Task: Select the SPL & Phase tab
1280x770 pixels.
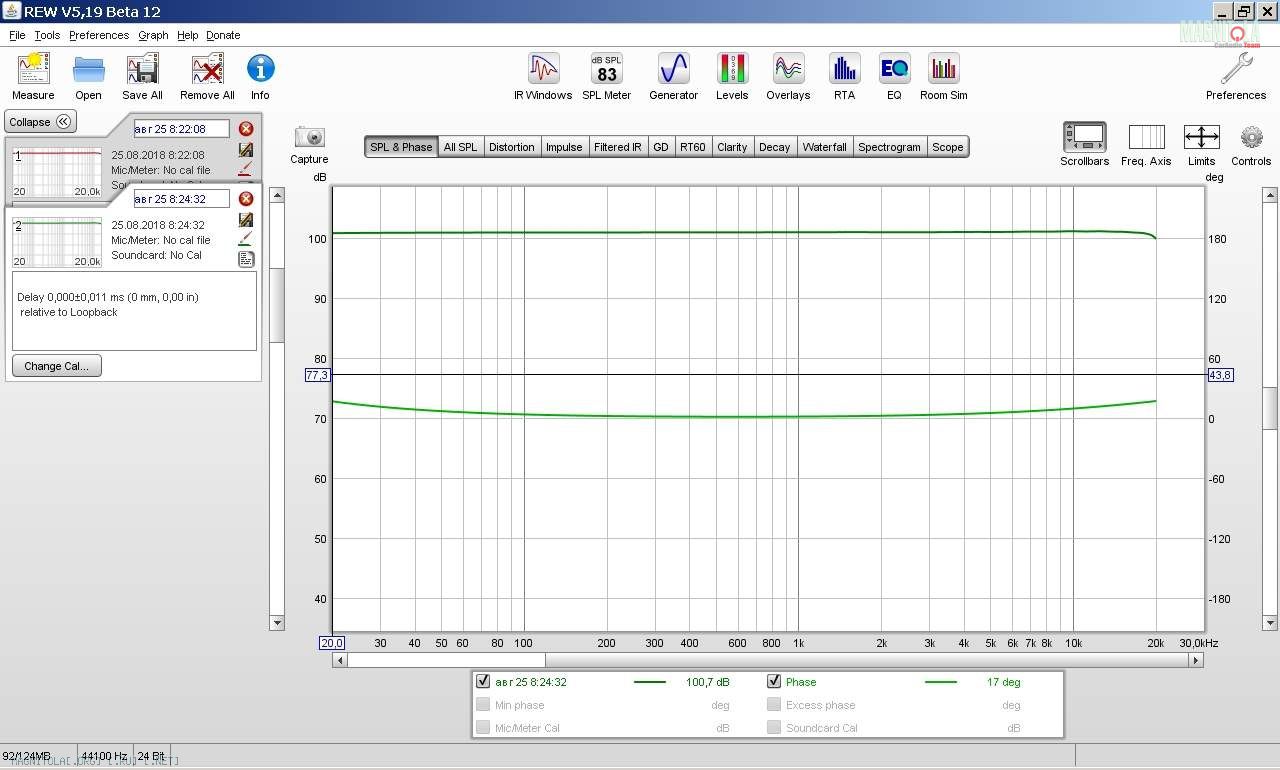Action: 401,147
